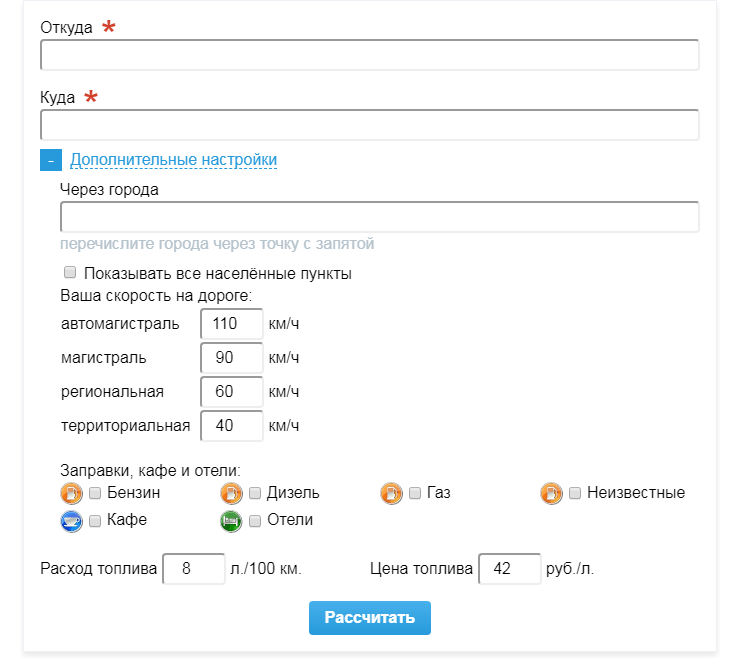This screenshot has width=742, height=658.
Task: Click the orange Дизель fuel pump icon
Action: tap(231, 494)
